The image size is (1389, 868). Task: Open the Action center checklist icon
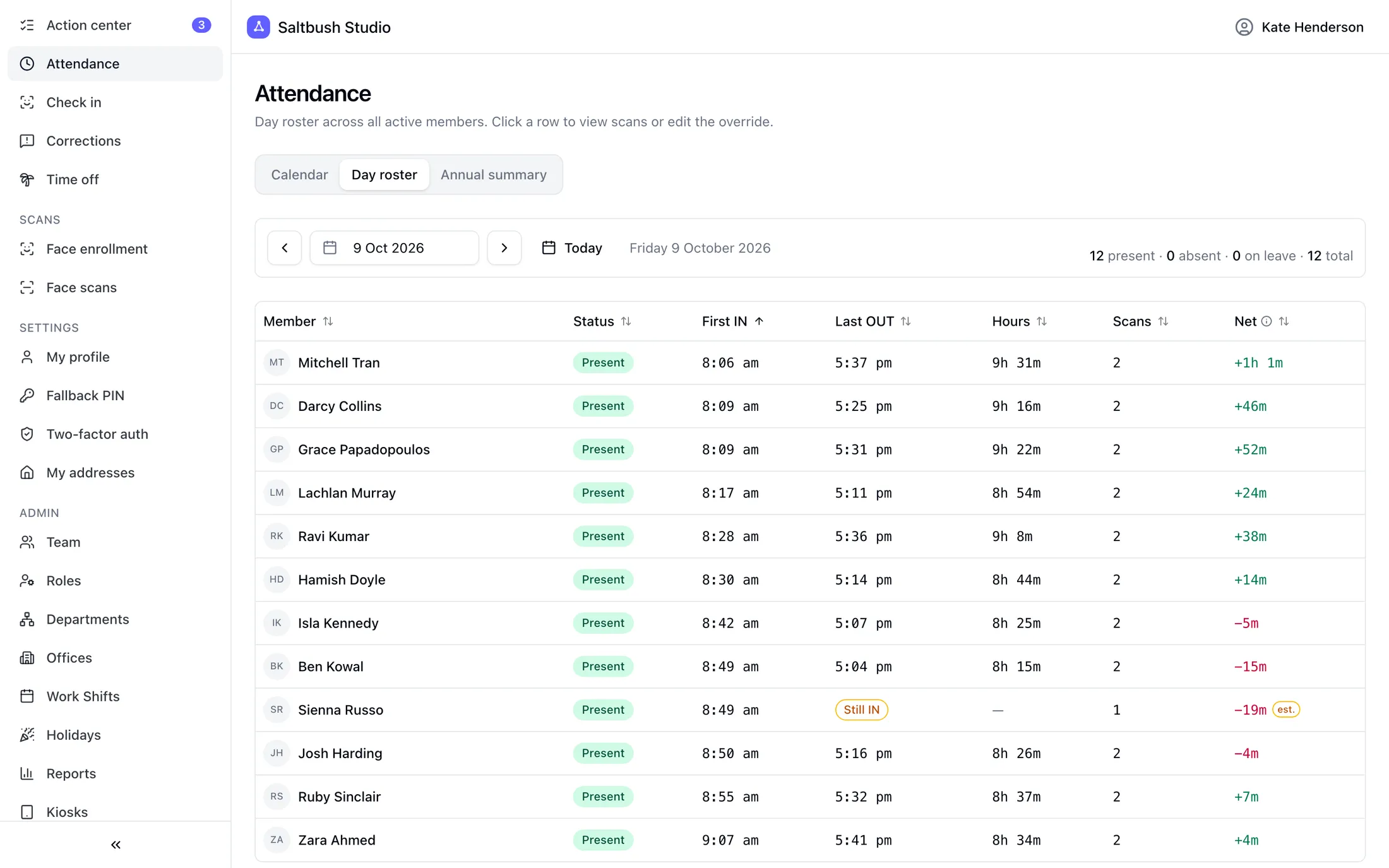point(27,25)
